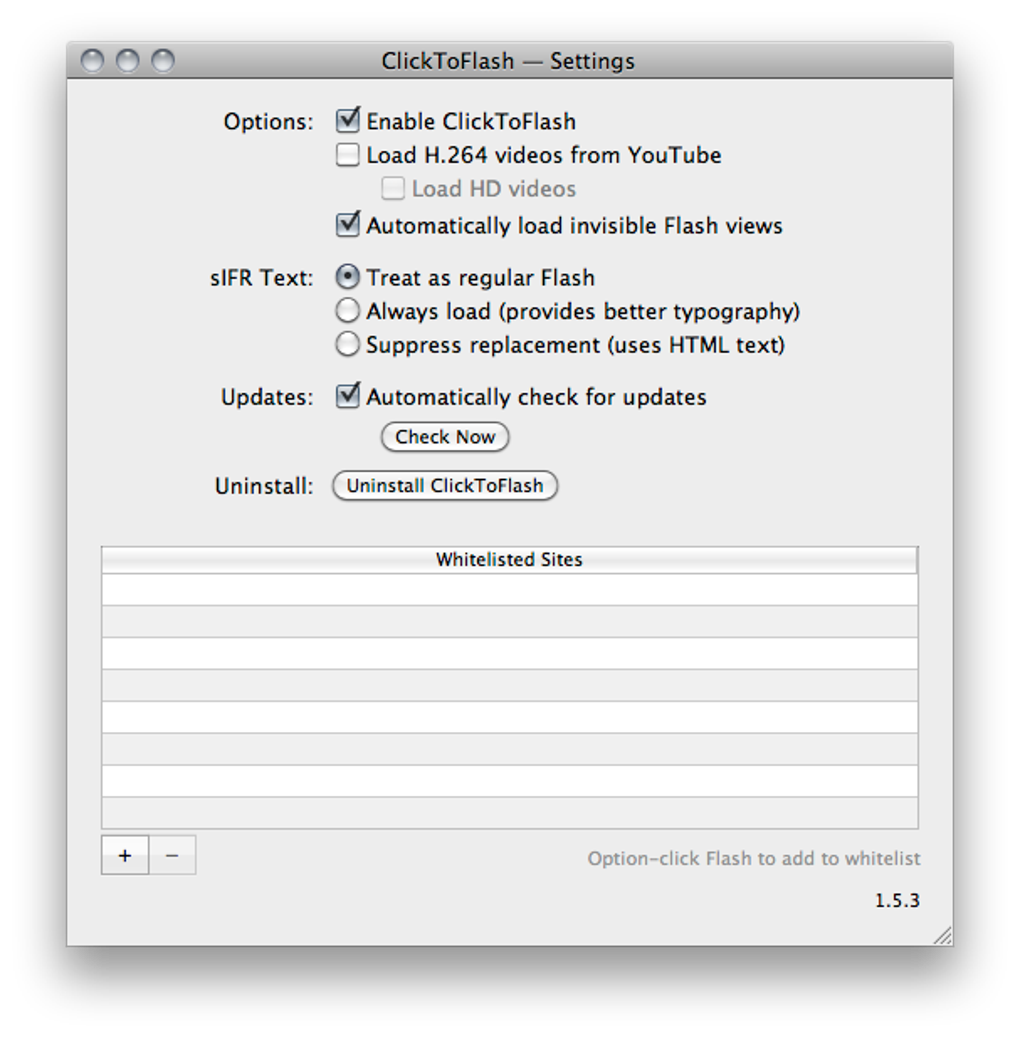Click the ClickToFlash — Settings title

(x=508, y=61)
